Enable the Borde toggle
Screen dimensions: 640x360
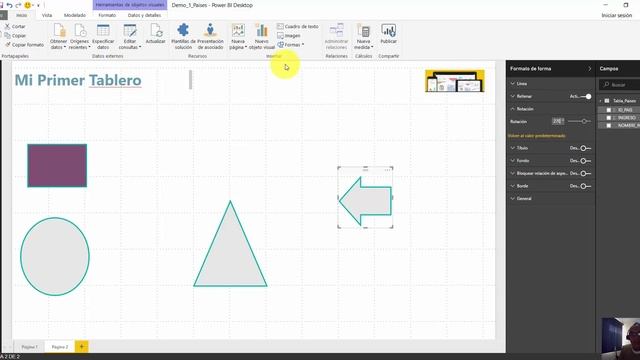click(x=586, y=186)
